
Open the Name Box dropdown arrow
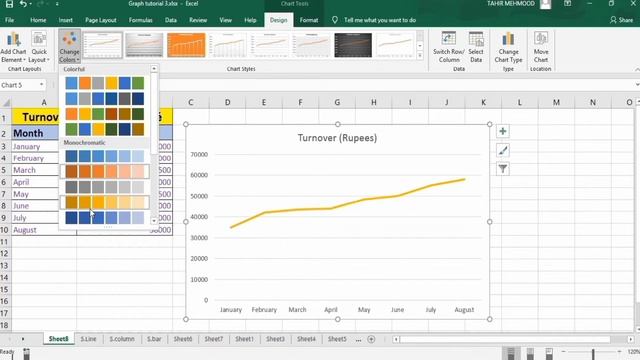(42, 85)
